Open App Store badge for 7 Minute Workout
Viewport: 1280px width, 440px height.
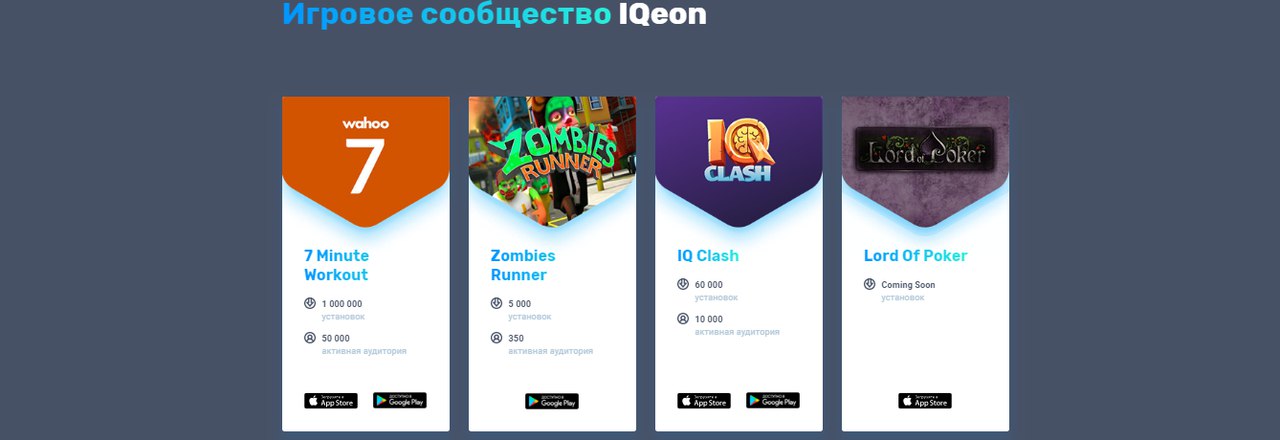[x=331, y=401]
